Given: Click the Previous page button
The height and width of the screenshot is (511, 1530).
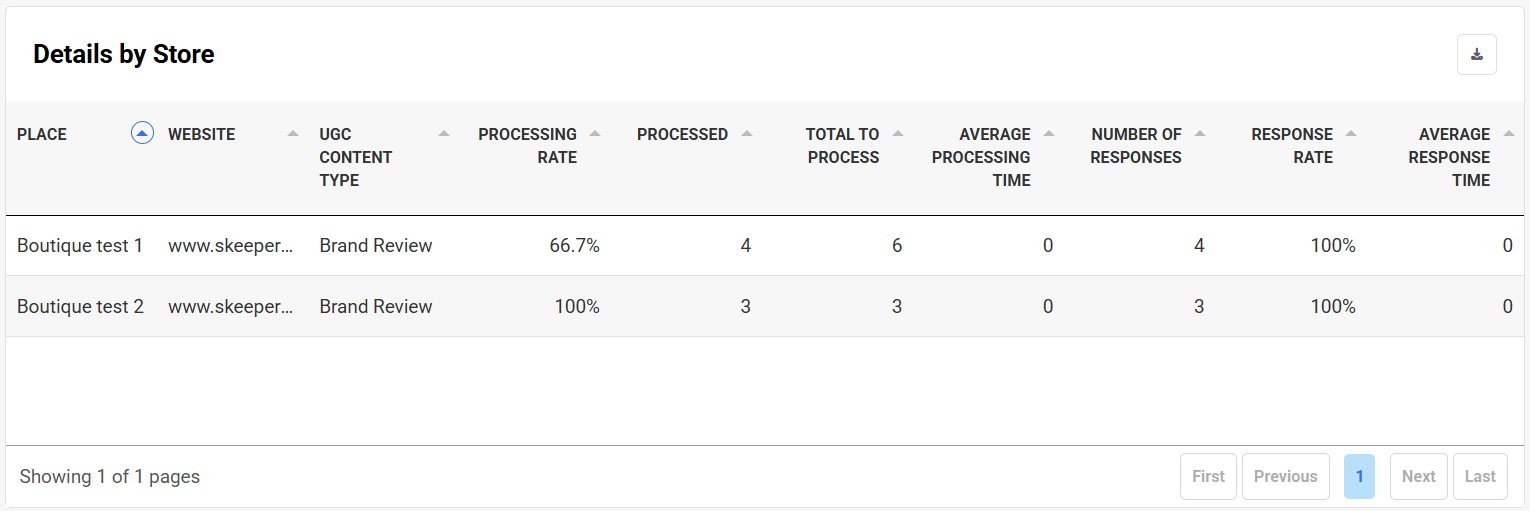Looking at the screenshot, I should (x=1285, y=477).
